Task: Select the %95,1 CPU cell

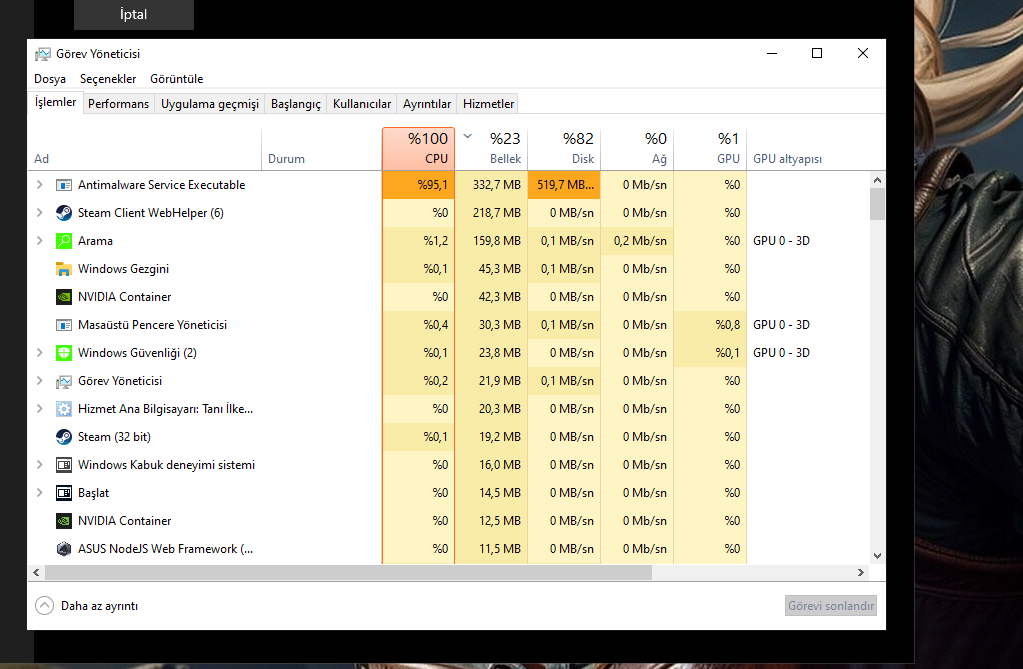Action: (x=418, y=185)
